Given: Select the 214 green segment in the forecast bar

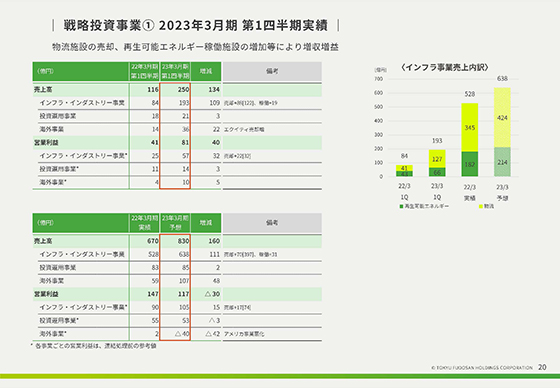Looking at the screenshot, I should click(x=502, y=162).
